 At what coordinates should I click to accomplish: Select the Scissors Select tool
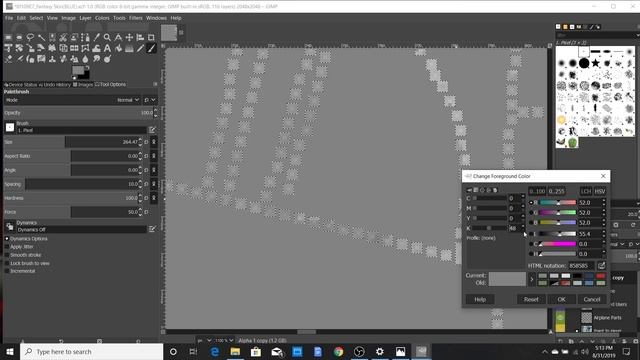pyautogui.click(x=63, y=38)
